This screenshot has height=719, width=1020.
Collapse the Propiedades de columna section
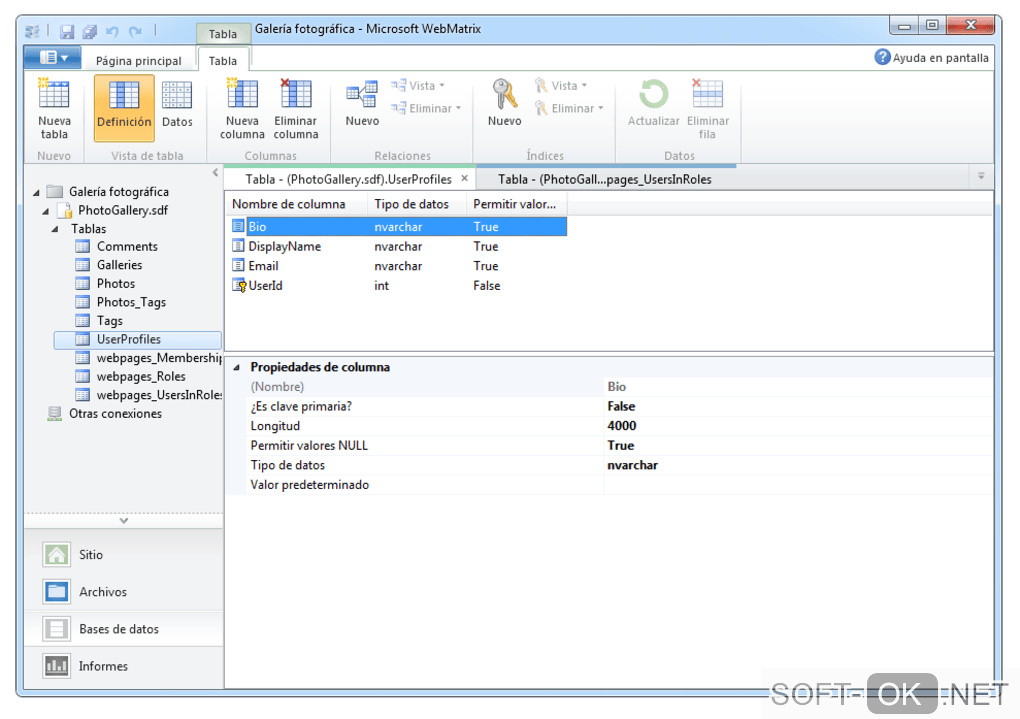237,368
